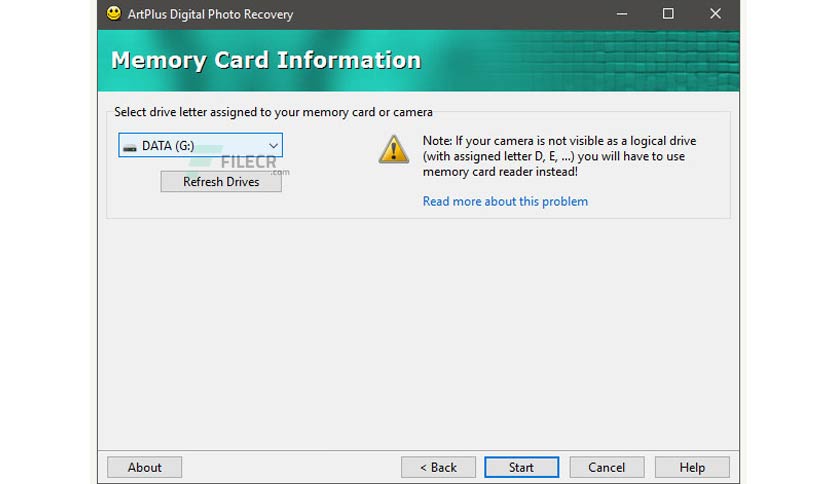The height and width of the screenshot is (484, 836).
Task: Click the 'Select drive letter assigned' label
Action: click(274, 112)
